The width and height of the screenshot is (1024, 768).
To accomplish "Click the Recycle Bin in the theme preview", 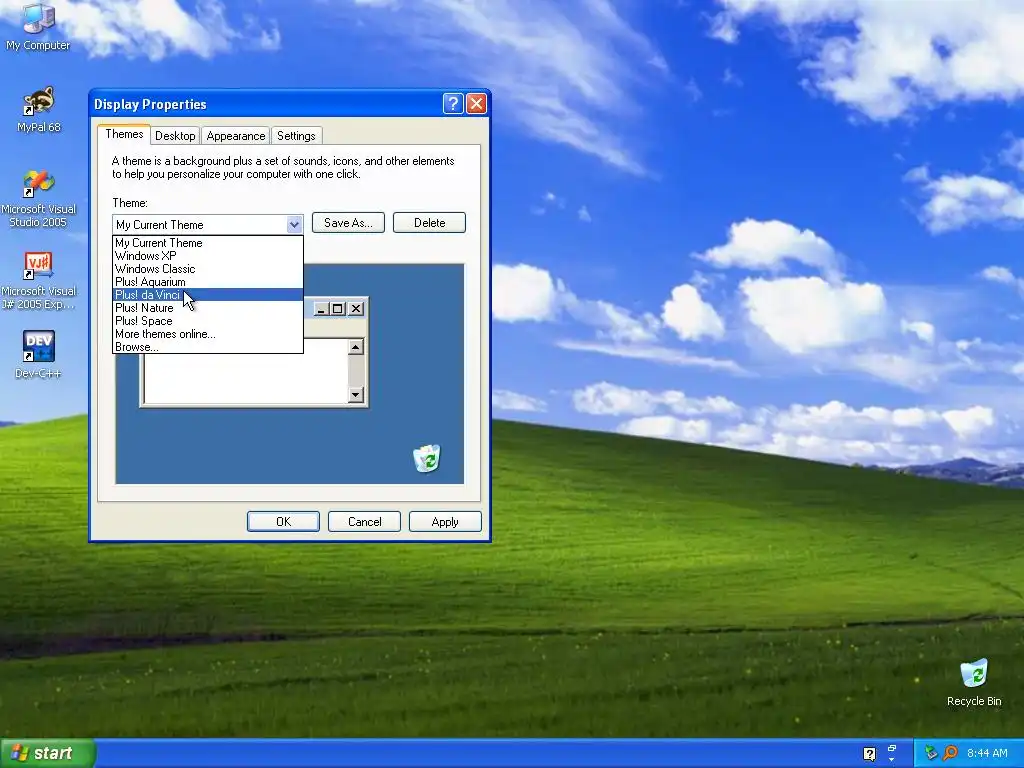I will click(427, 458).
